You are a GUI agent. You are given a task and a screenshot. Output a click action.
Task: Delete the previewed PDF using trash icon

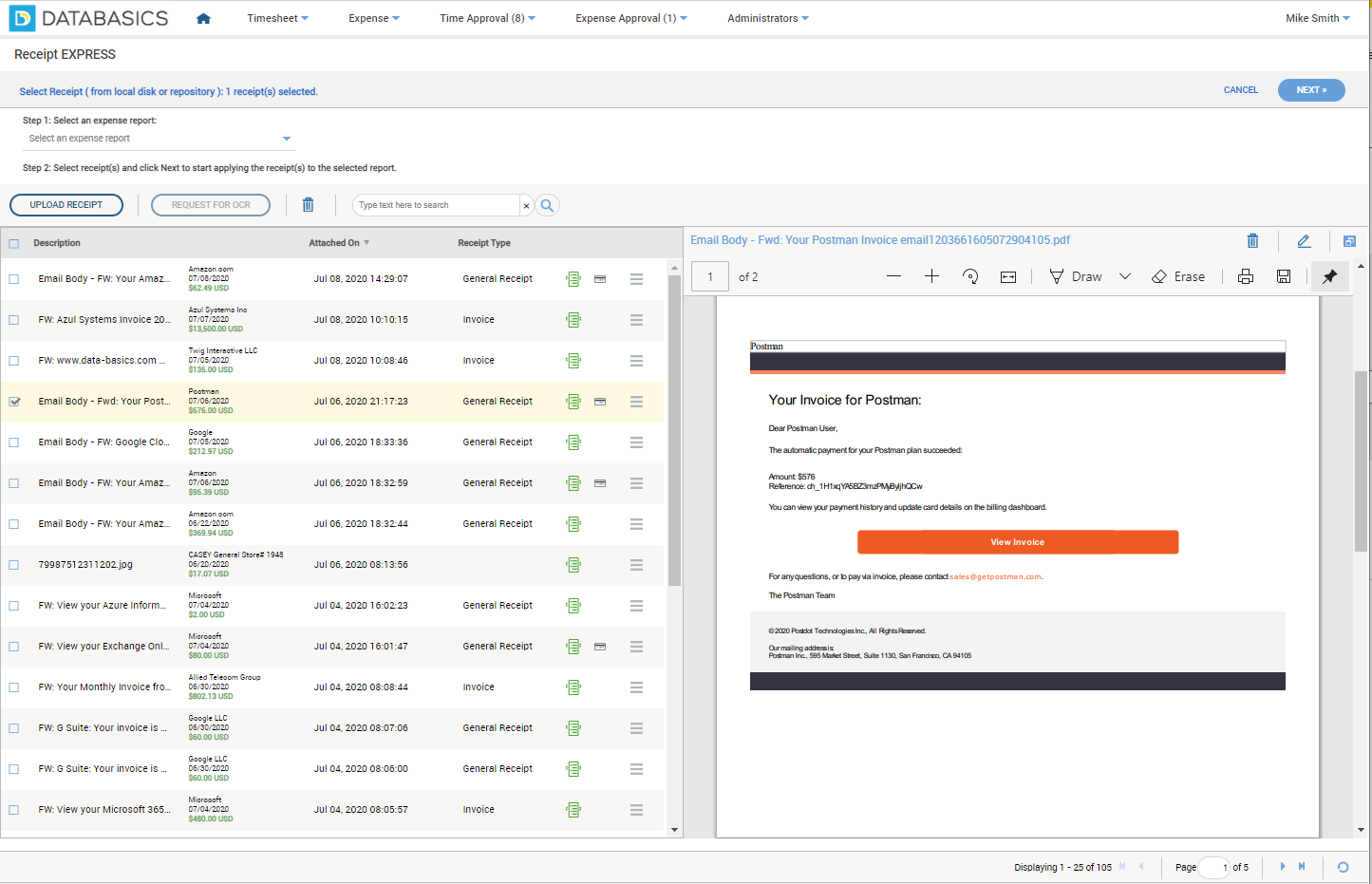(1252, 241)
